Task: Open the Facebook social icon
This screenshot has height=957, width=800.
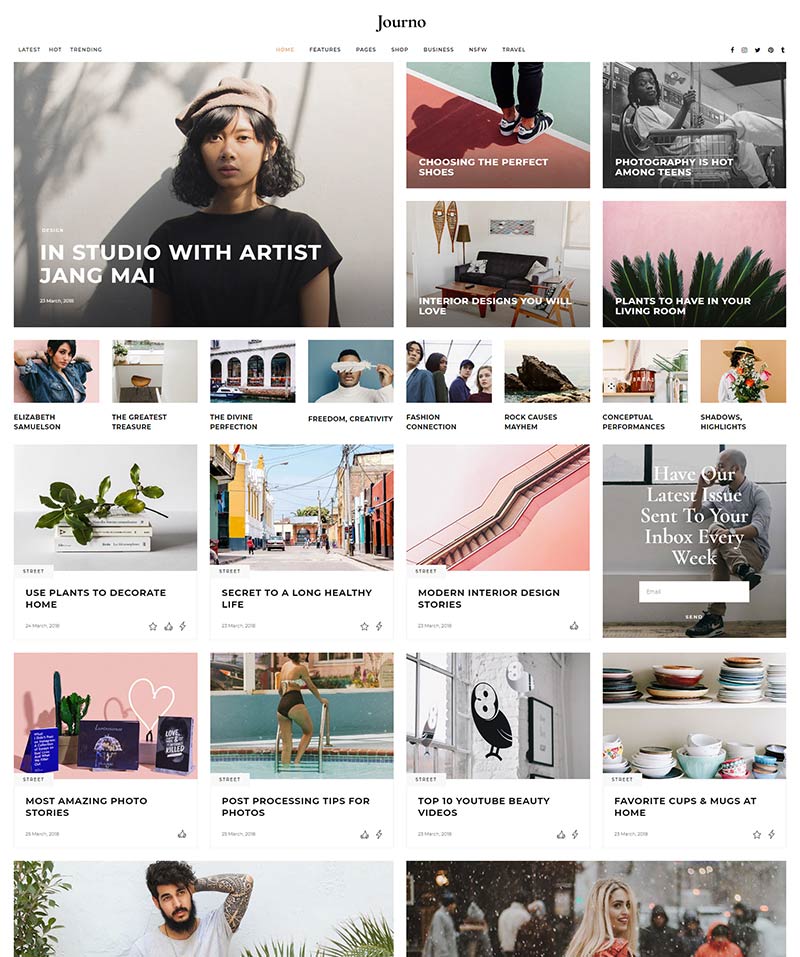Action: click(732, 50)
